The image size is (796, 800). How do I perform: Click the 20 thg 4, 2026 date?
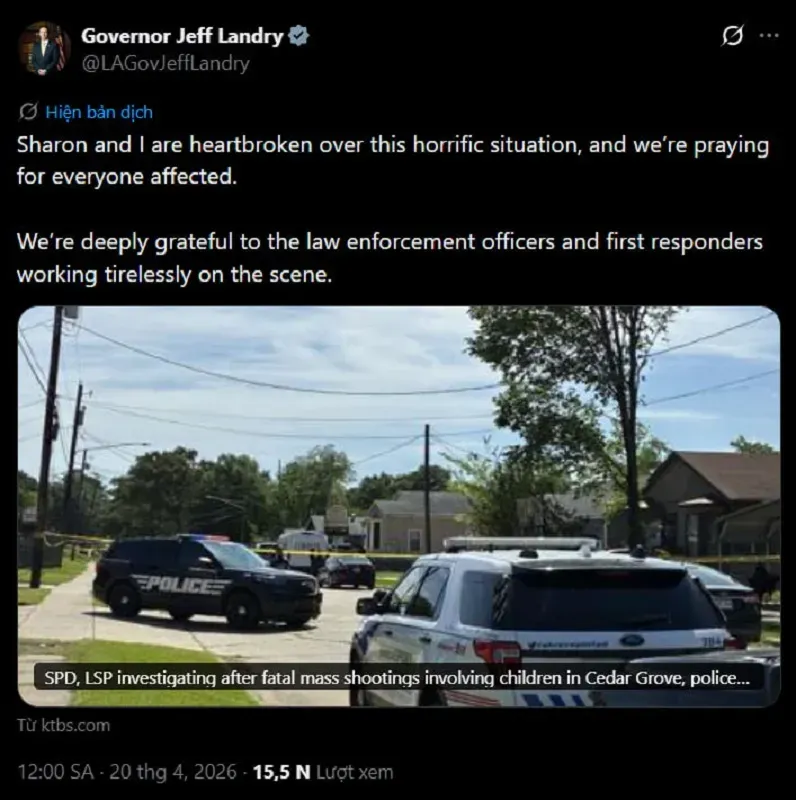click(x=172, y=771)
